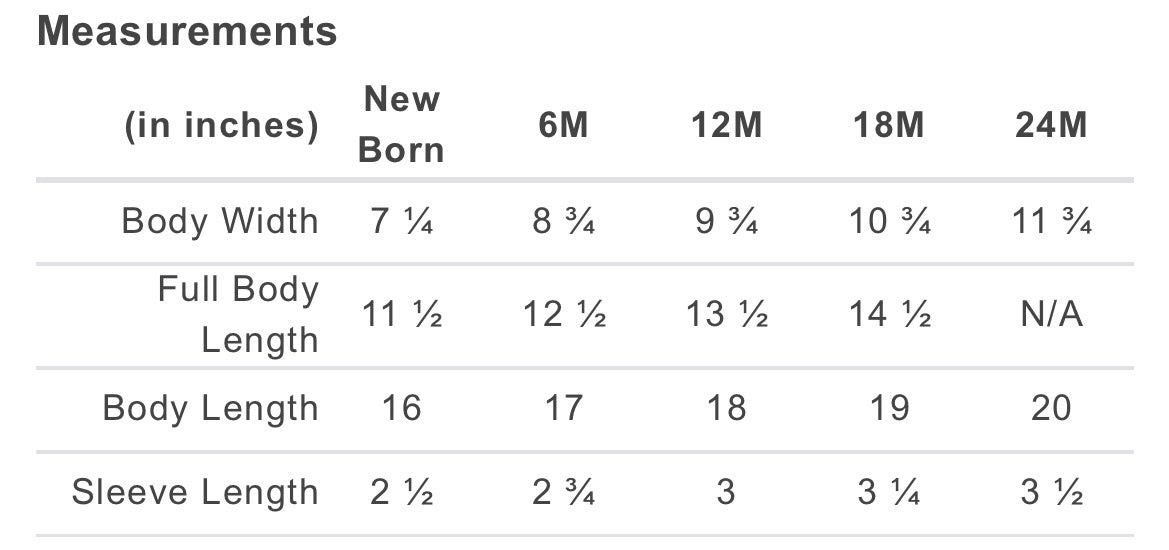Click Body Length value 20
Screen dimensions: 1169x550
click(x=1051, y=408)
